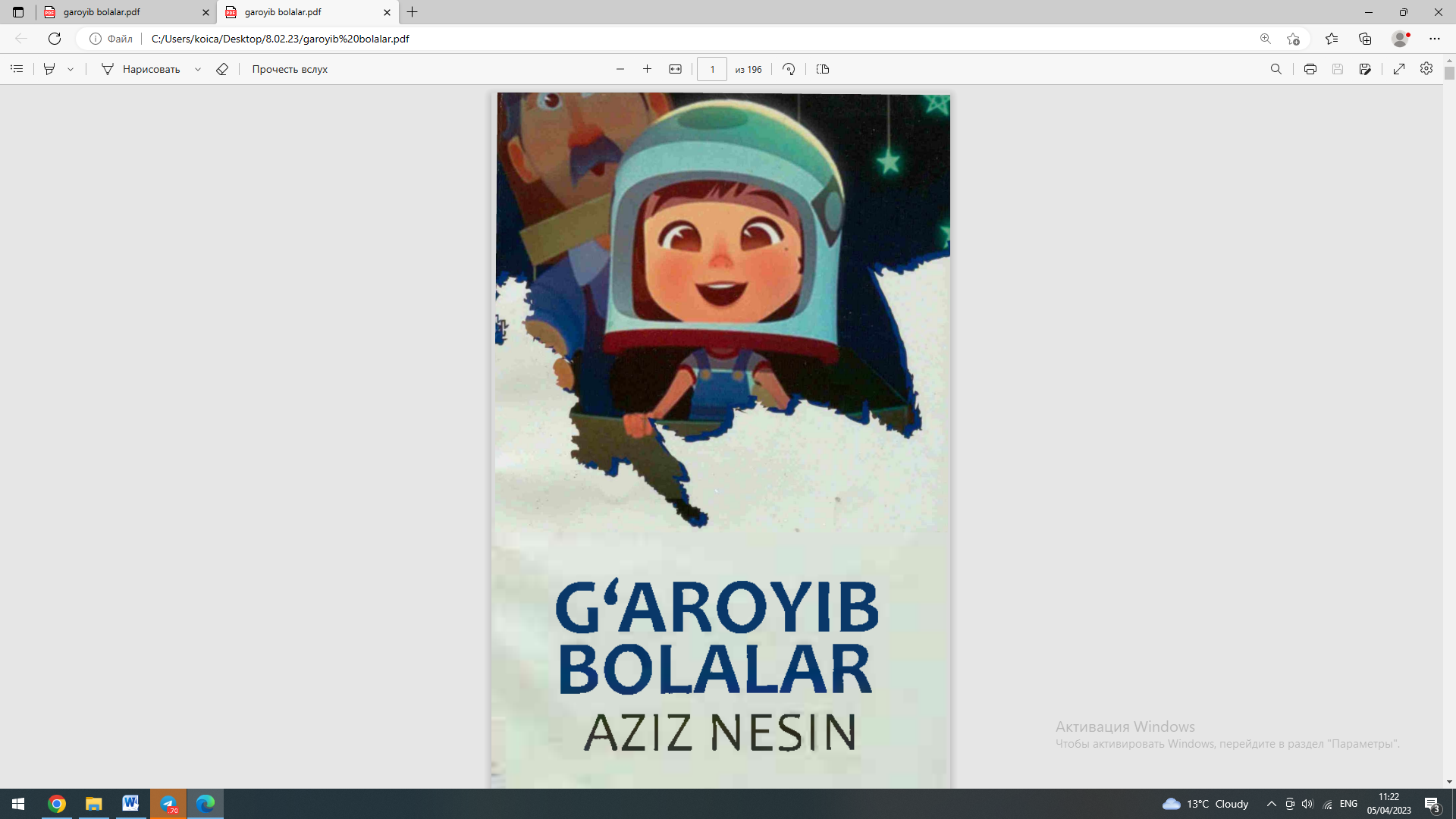Open Microsoft Word from the taskbar
Screen dimensions: 1456x819
[130, 804]
